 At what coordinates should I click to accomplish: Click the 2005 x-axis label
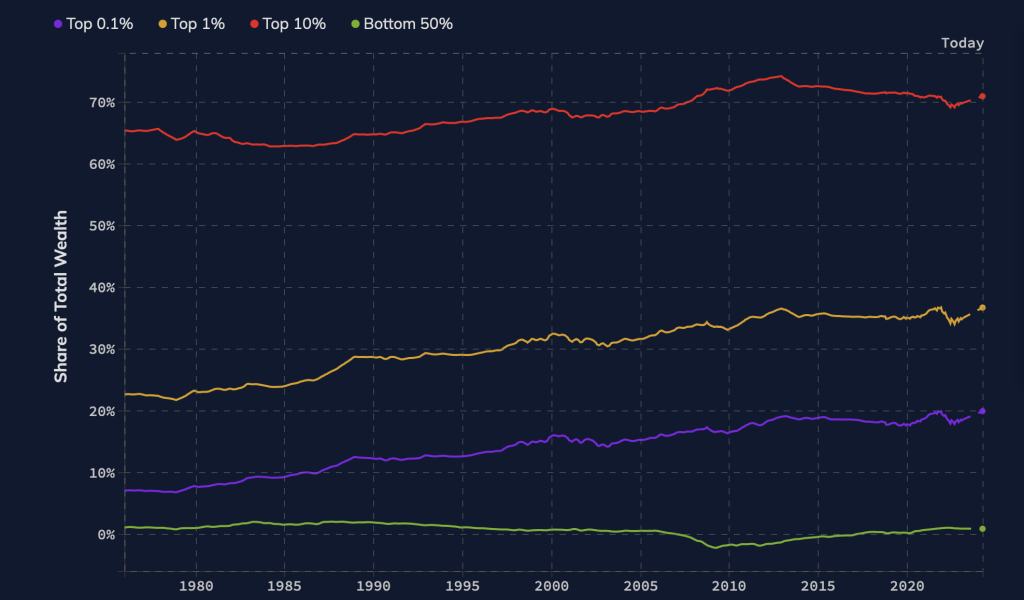click(x=641, y=586)
